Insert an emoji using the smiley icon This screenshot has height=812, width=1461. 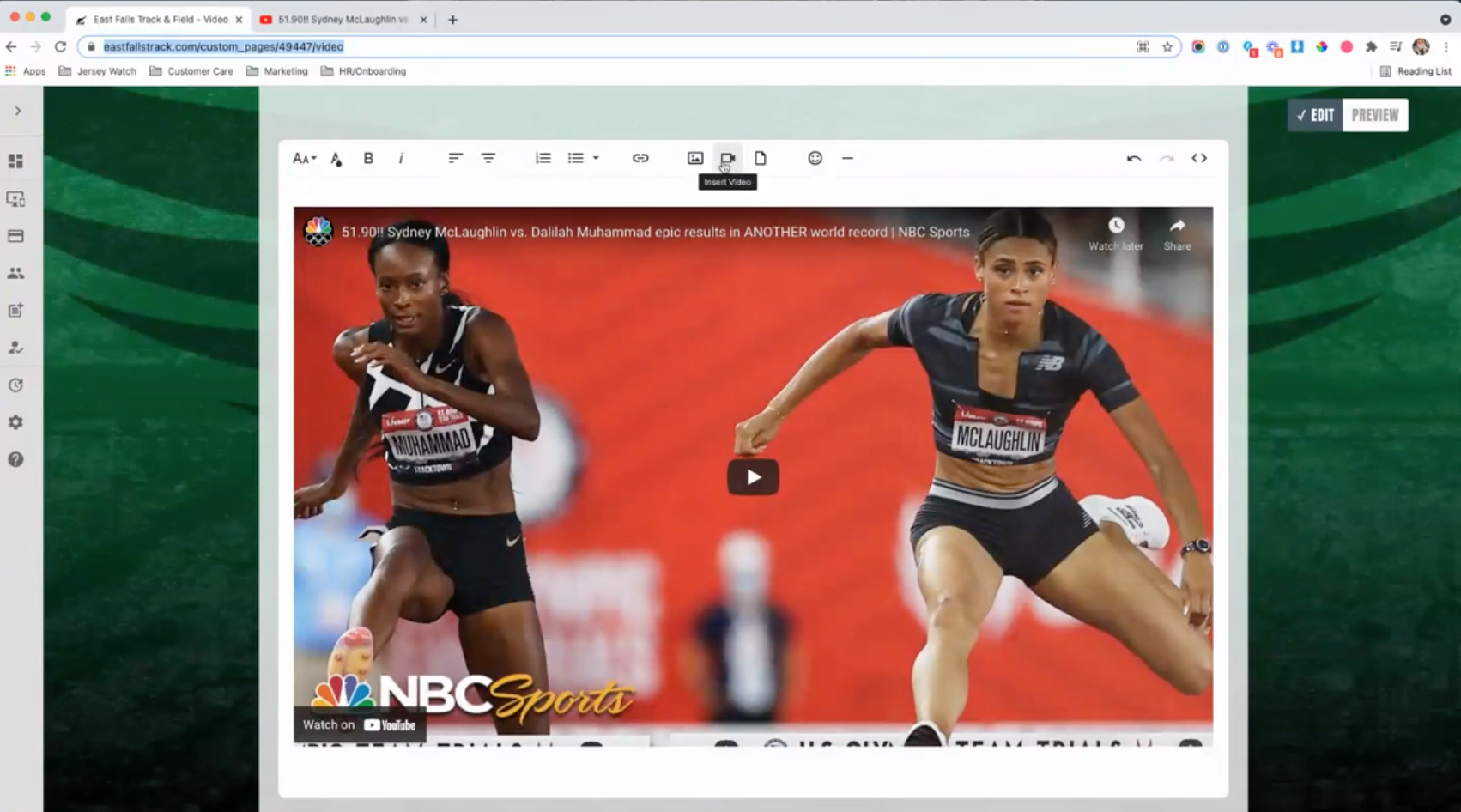click(814, 158)
